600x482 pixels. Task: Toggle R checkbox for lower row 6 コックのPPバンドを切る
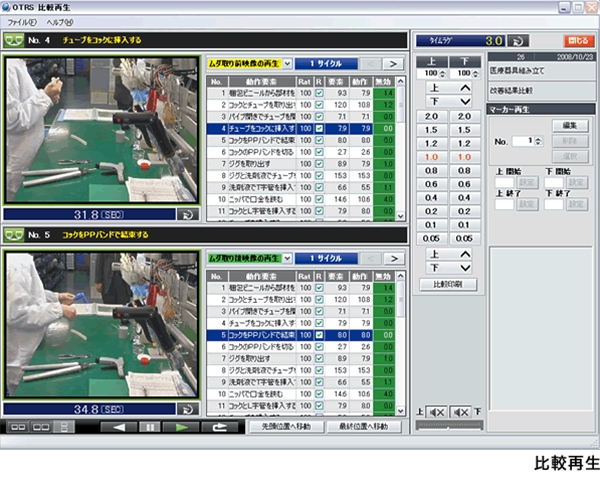[319, 347]
